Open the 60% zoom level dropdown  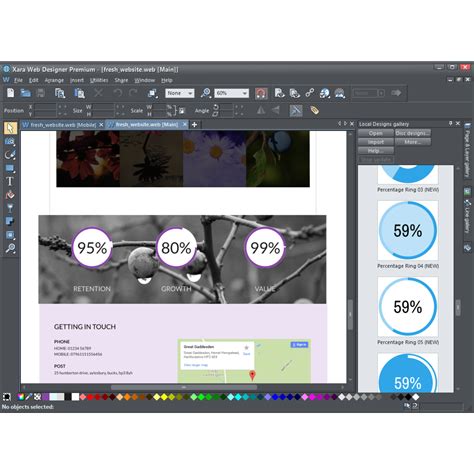coord(232,93)
